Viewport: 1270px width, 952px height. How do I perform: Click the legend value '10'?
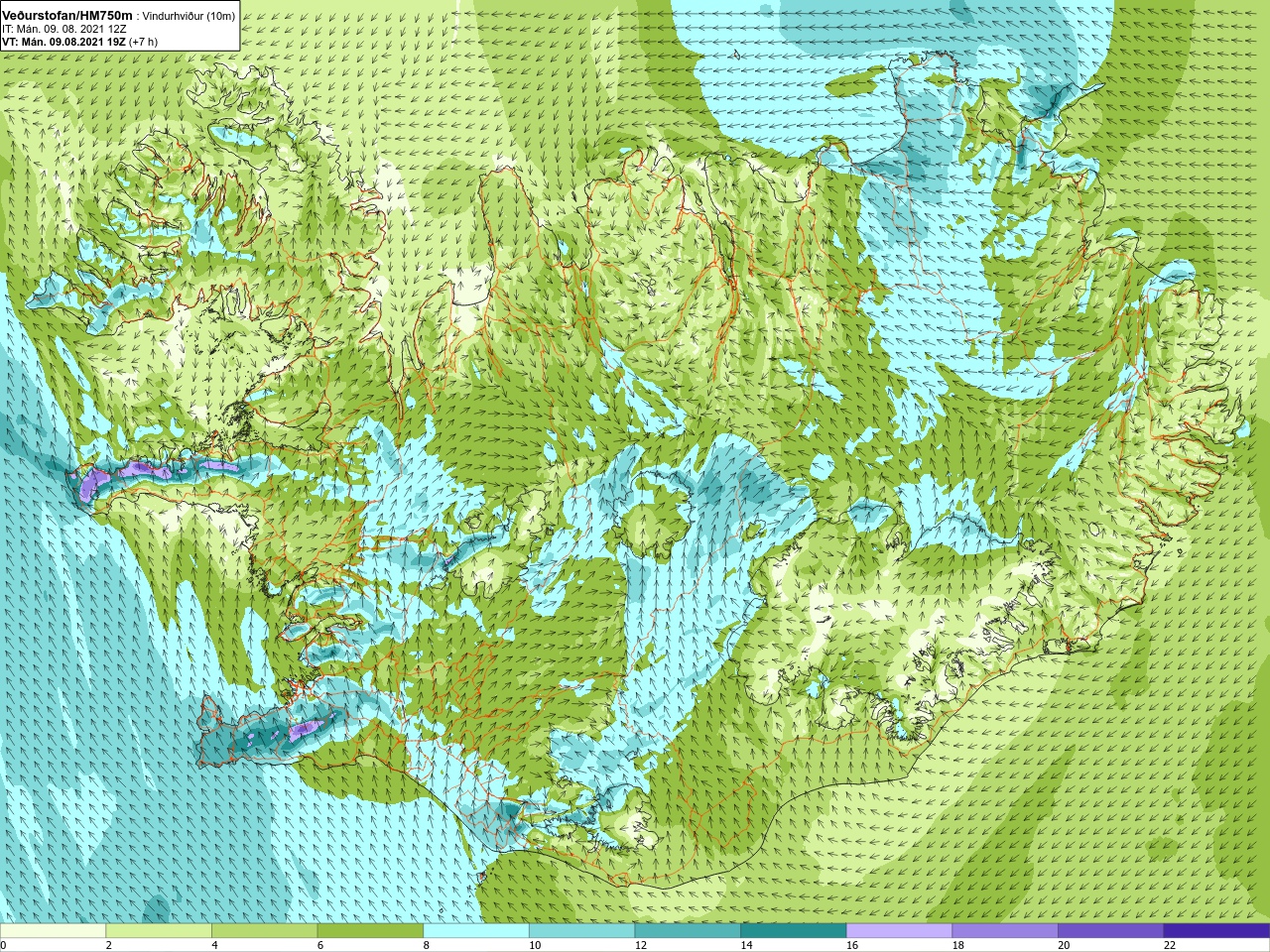click(x=535, y=945)
